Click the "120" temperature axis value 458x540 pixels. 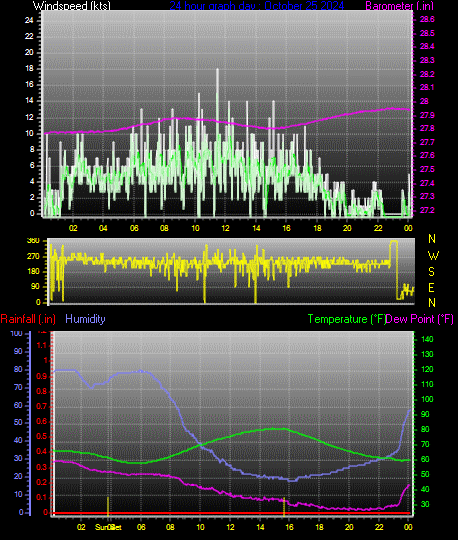[x=427, y=370]
